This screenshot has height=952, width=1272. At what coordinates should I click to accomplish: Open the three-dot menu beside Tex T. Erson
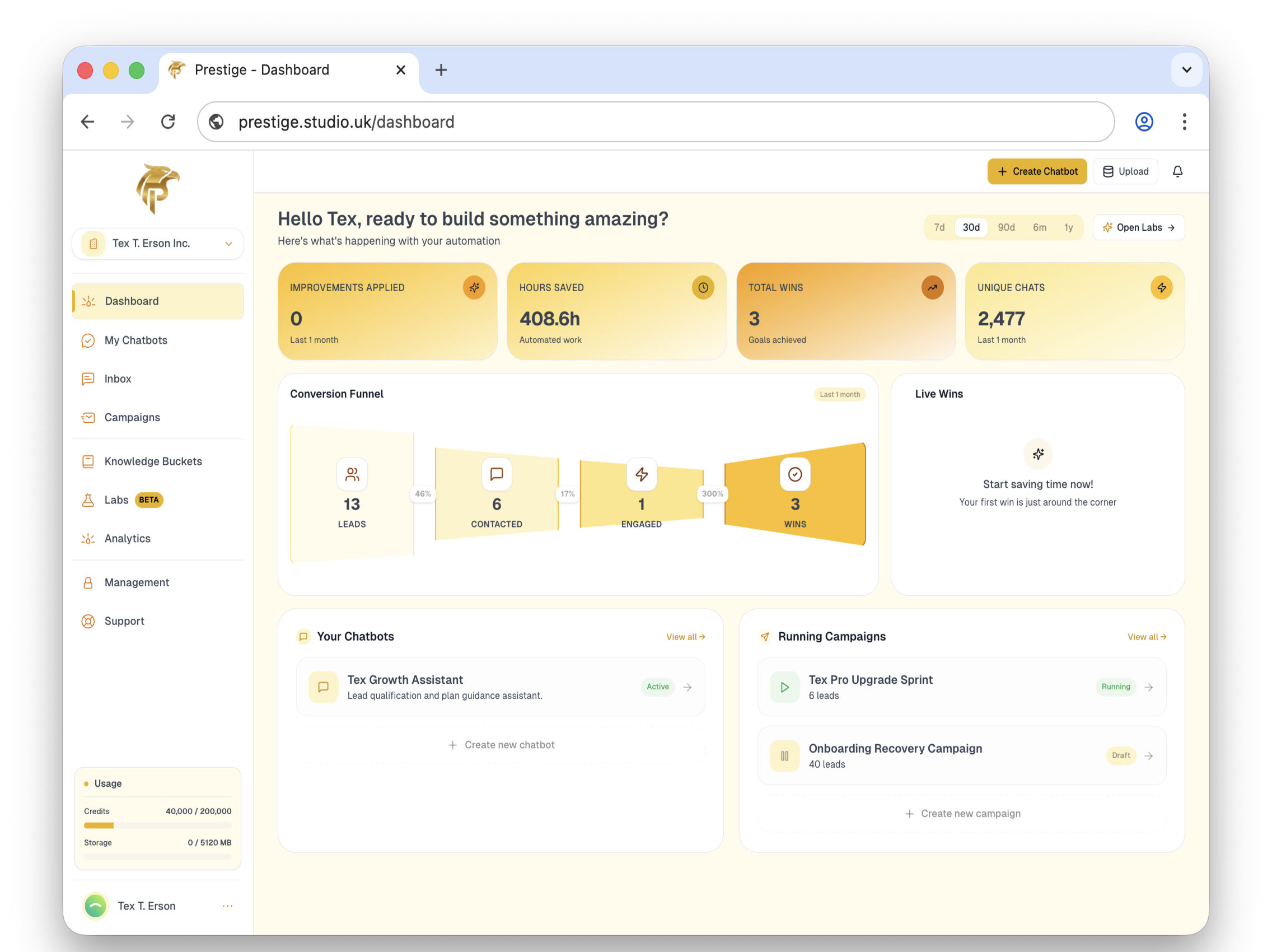228,906
